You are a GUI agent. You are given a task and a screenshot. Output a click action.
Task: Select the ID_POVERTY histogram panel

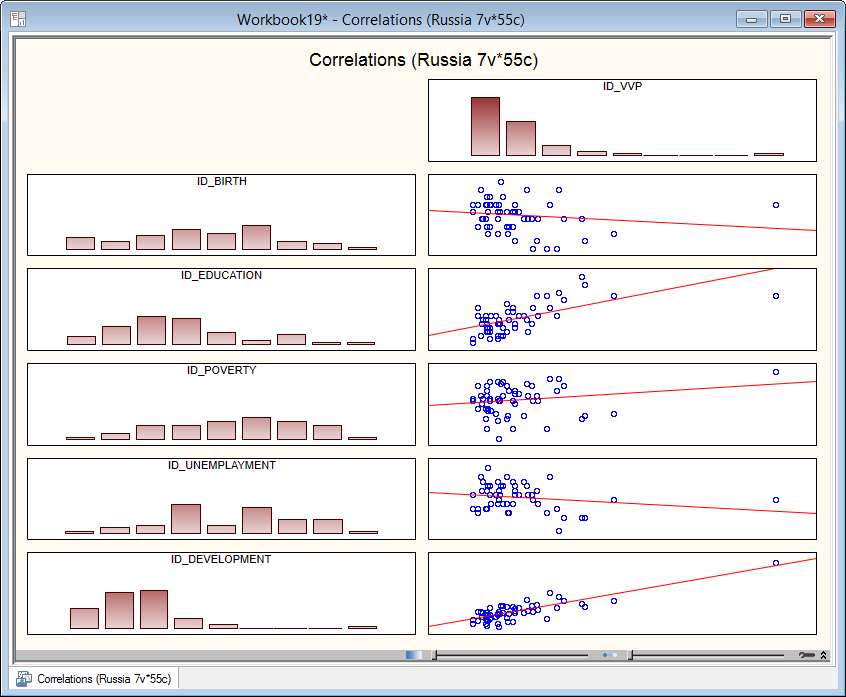221,404
